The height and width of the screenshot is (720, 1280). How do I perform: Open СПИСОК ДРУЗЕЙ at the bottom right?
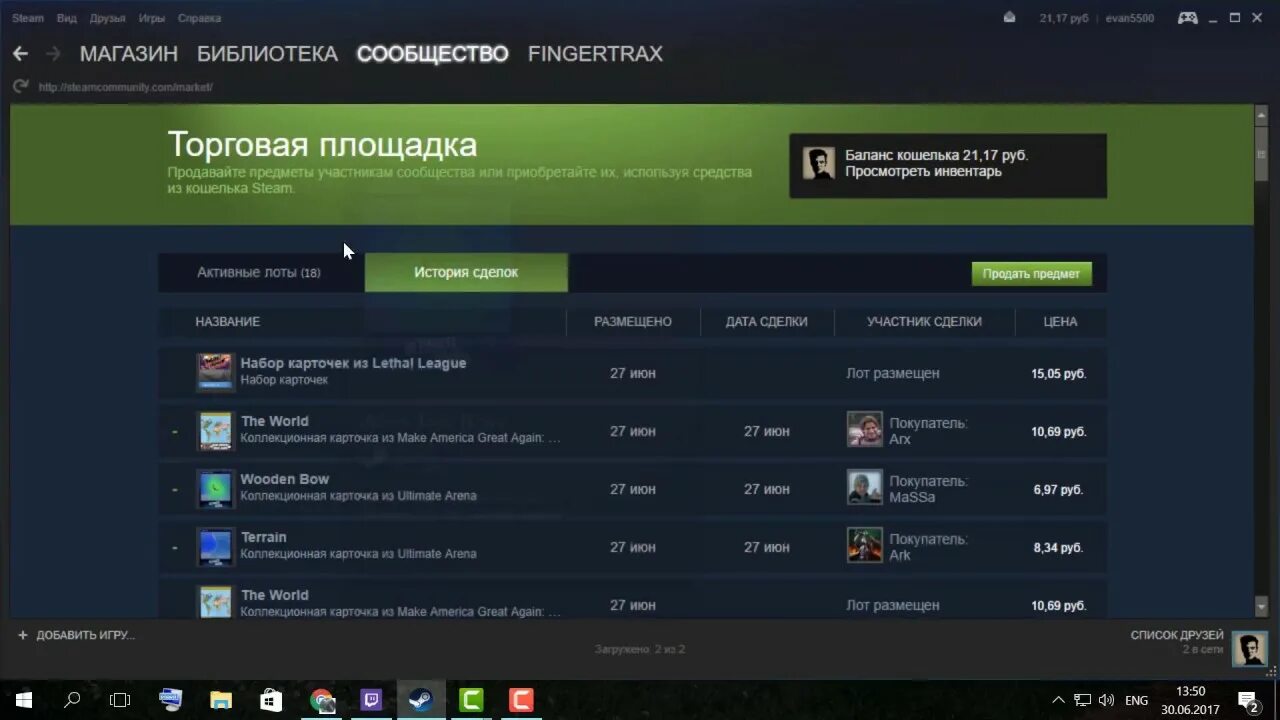click(1177, 635)
